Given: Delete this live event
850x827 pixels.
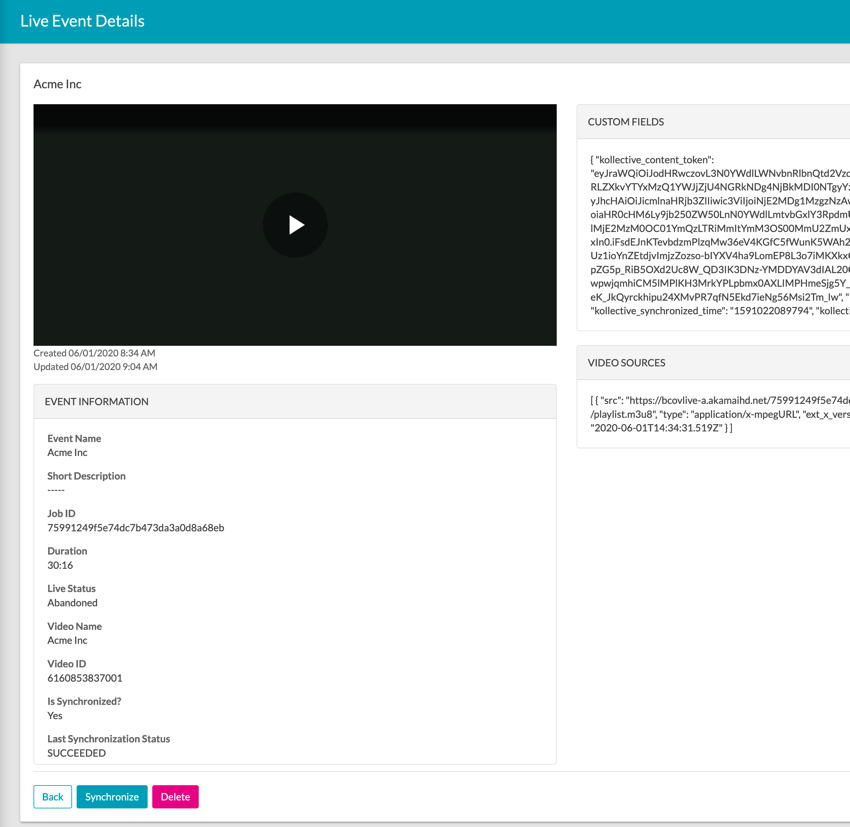Looking at the screenshot, I should (175, 797).
